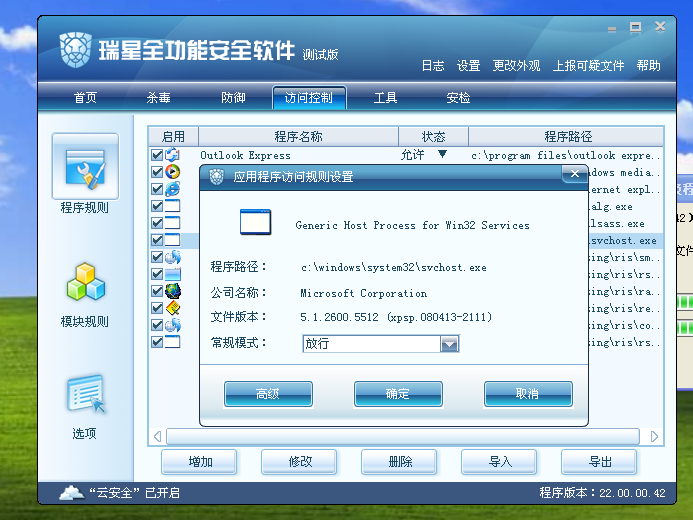
Task: Switch to the 防御 defense tab
Action: 233,98
